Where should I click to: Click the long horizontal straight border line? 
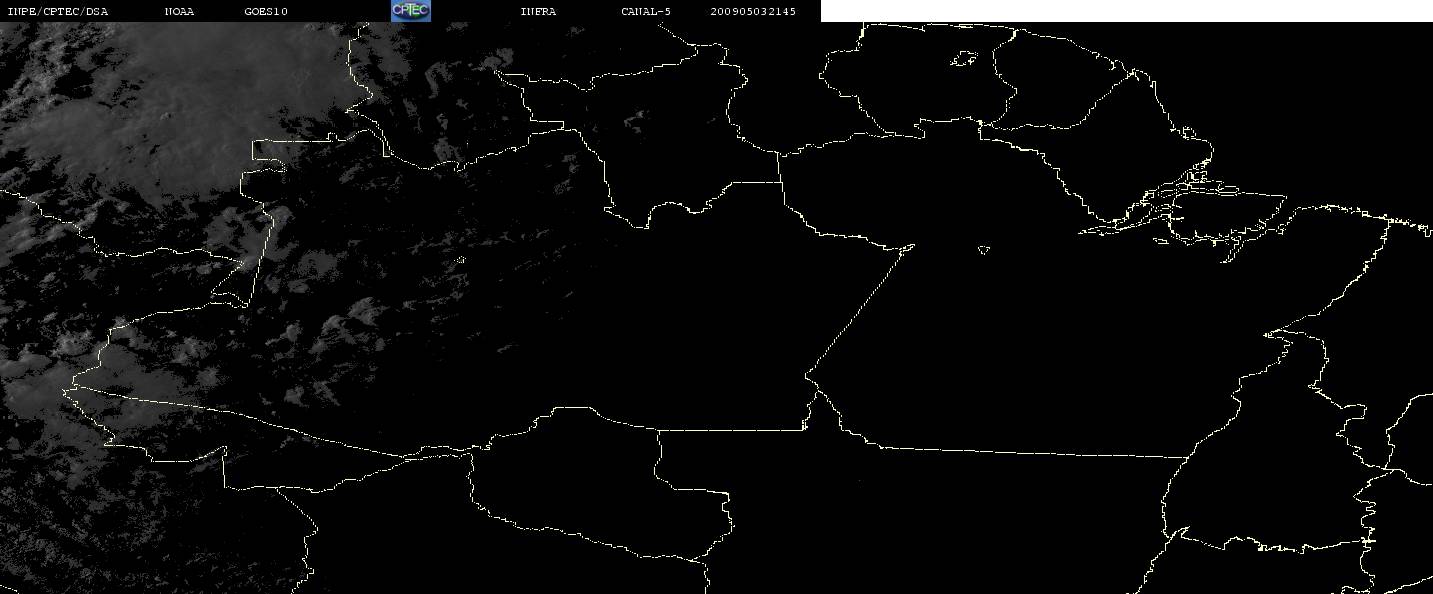(x=1030, y=452)
